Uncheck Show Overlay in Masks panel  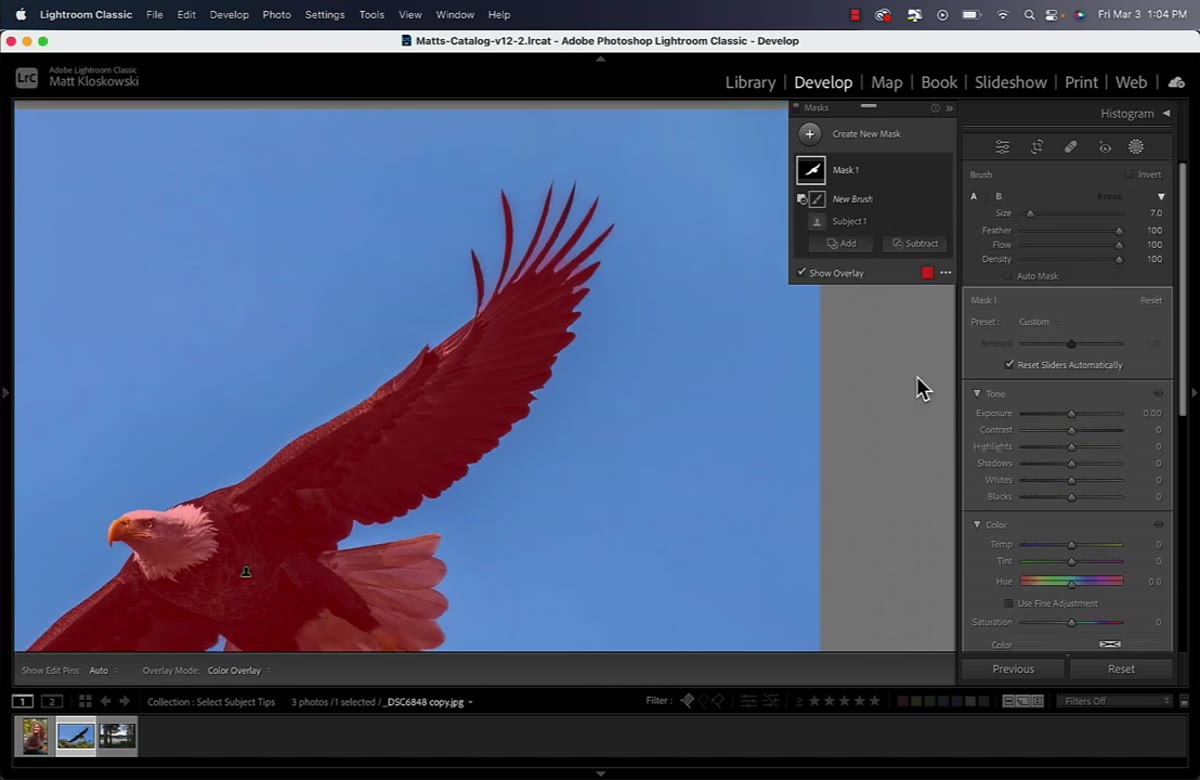[x=801, y=272]
